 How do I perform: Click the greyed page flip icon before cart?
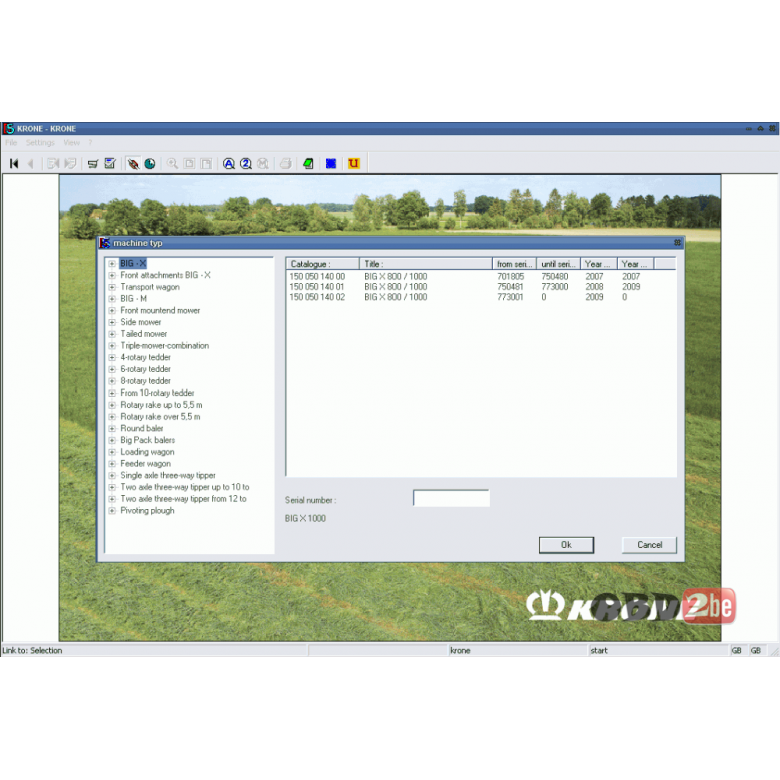[70, 163]
